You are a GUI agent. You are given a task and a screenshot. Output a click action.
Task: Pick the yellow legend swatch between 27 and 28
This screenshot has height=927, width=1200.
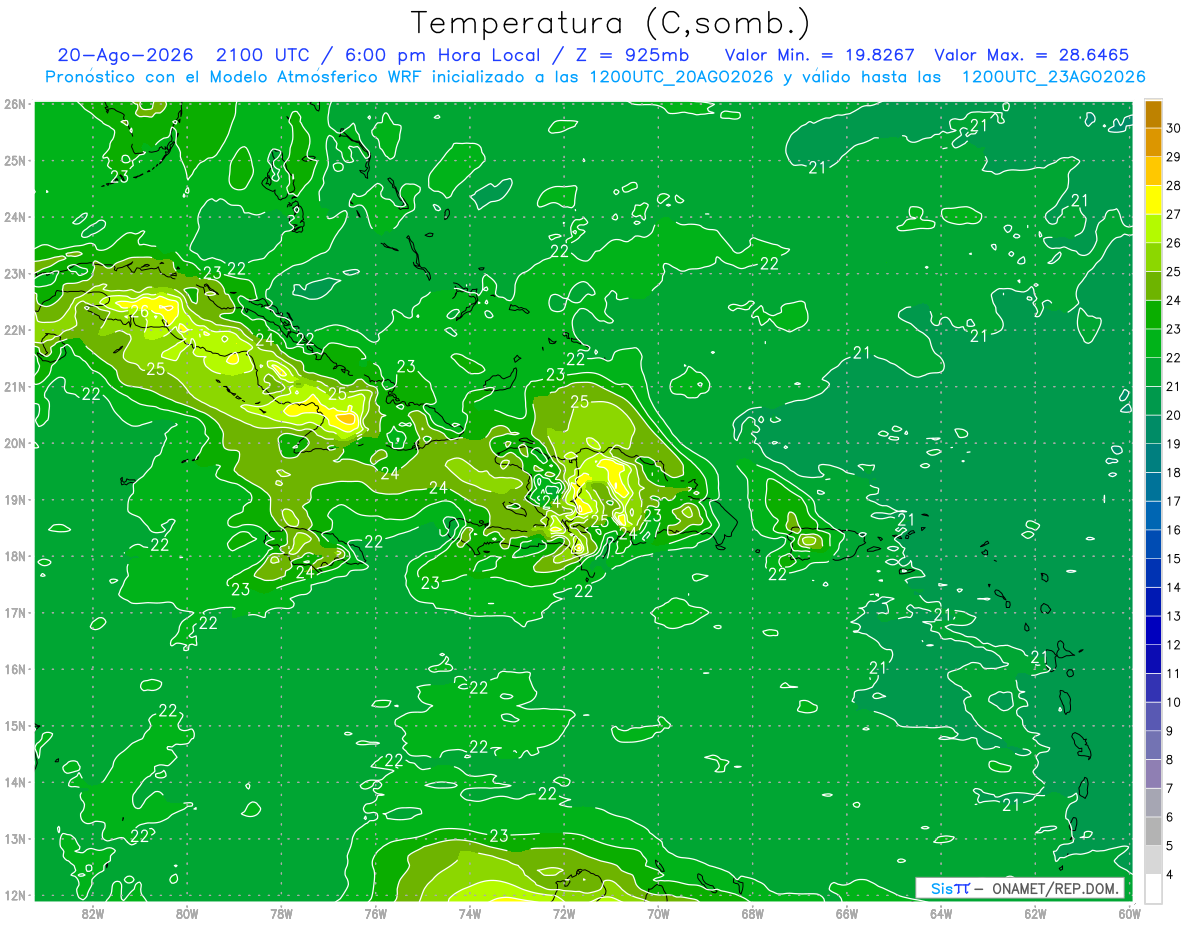click(x=1153, y=200)
